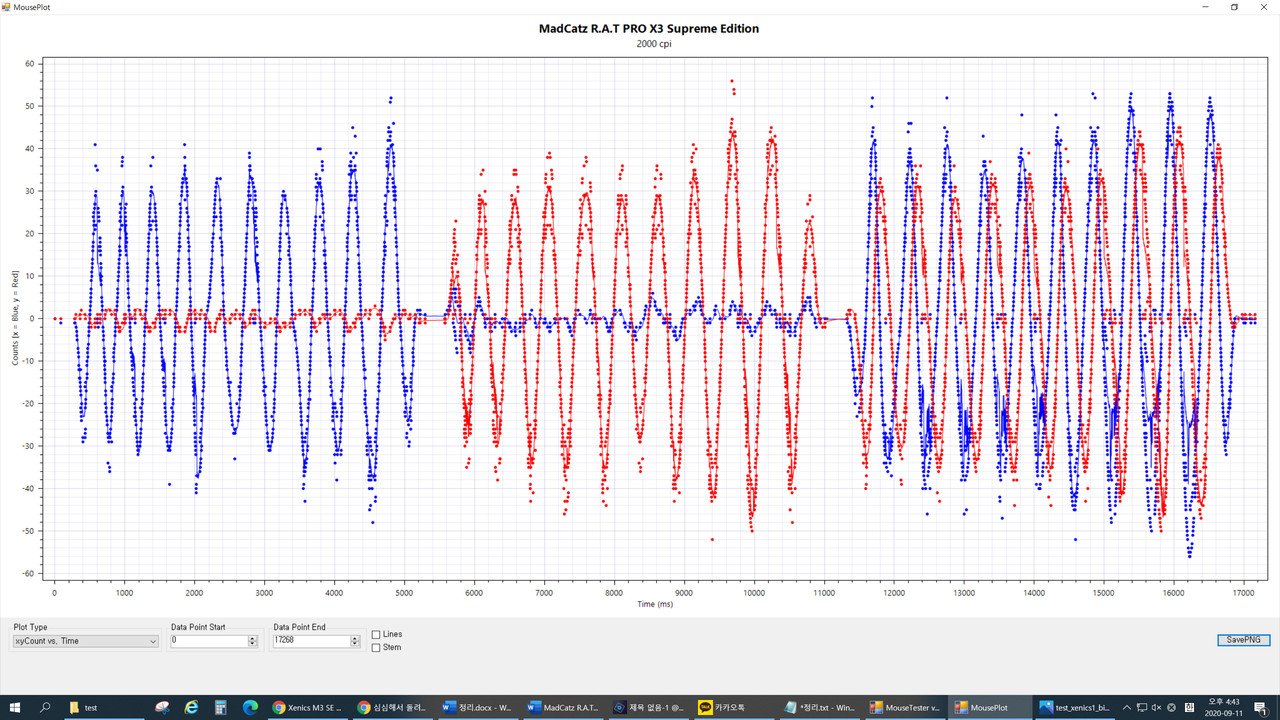Click the Data Point Start spinner arrows
Screen dimensions: 1280x720
pyautogui.click(x=252, y=641)
